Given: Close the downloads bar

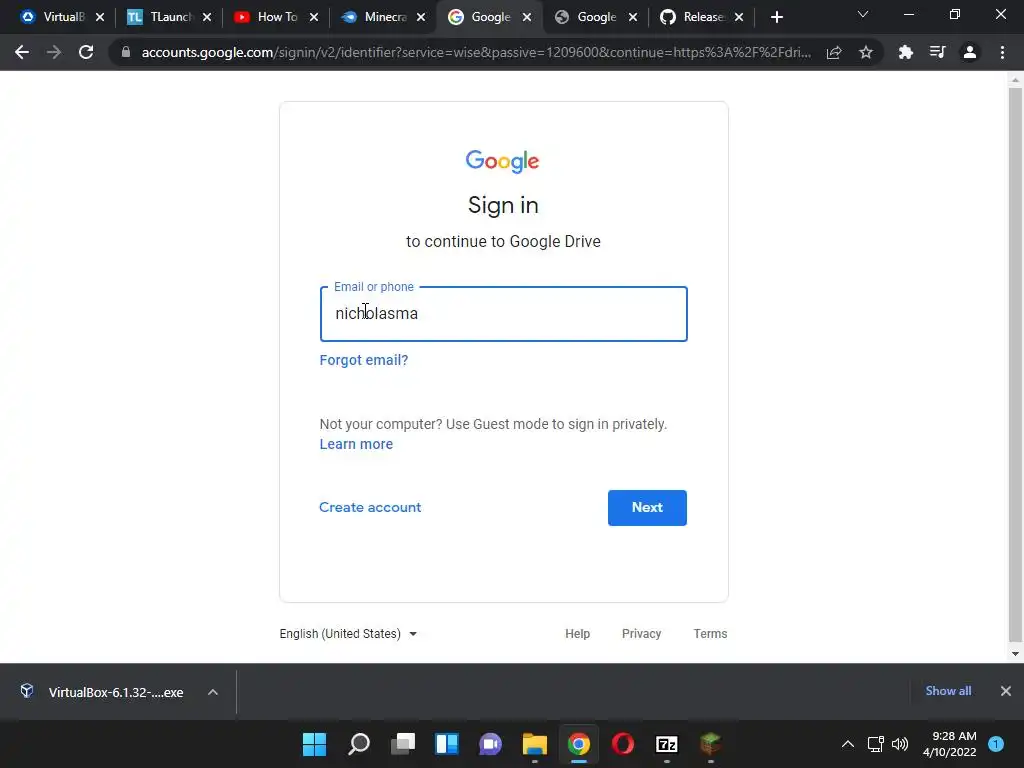Looking at the screenshot, I should tap(1006, 691).
